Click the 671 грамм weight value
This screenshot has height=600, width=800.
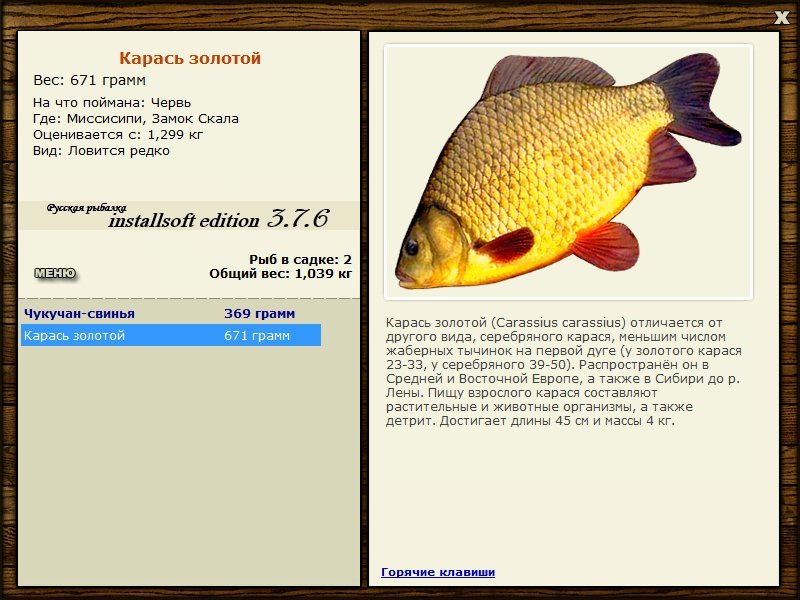pos(260,337)
